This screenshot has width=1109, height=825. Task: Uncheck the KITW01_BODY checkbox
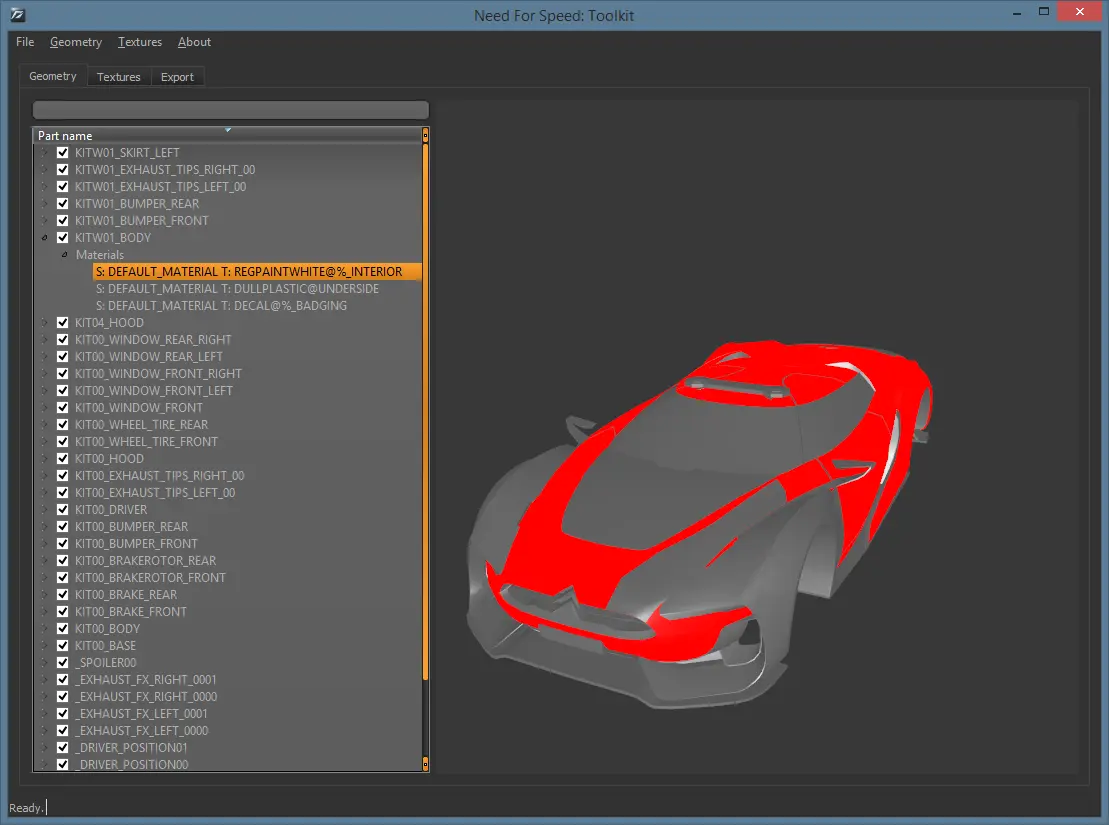[62, 238]
